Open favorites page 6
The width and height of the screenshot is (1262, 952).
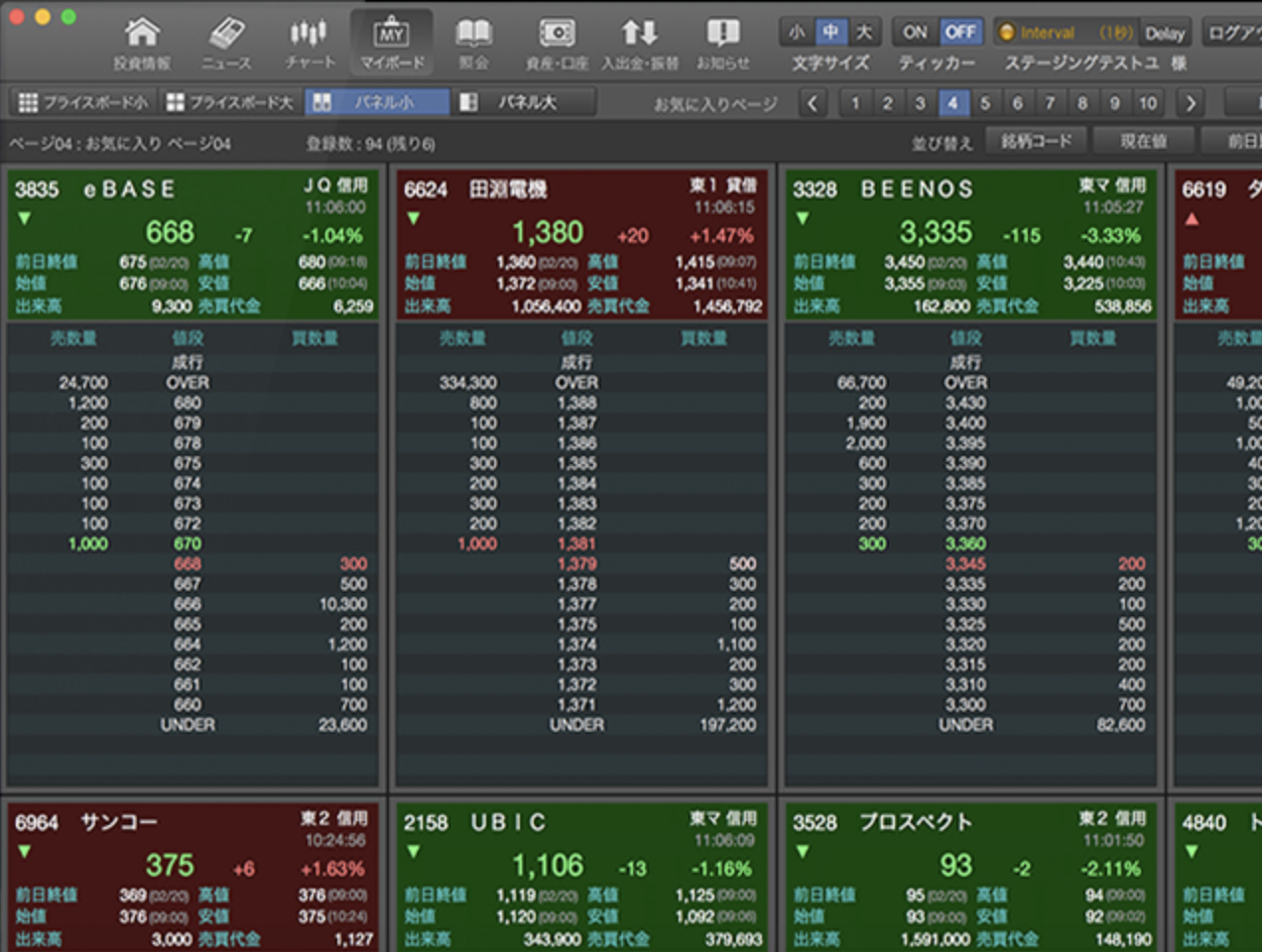pyautogui.click(x=1017, y=102)
